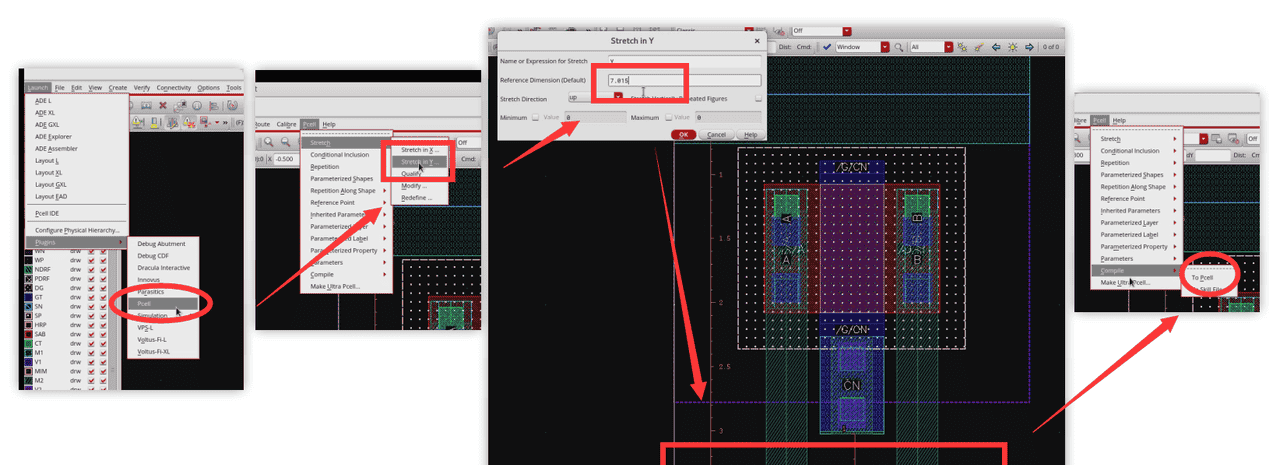Expand the Plugins submenu in Launch menu
The width and height of the screenshot is (1280, 465).
point(77,242)
